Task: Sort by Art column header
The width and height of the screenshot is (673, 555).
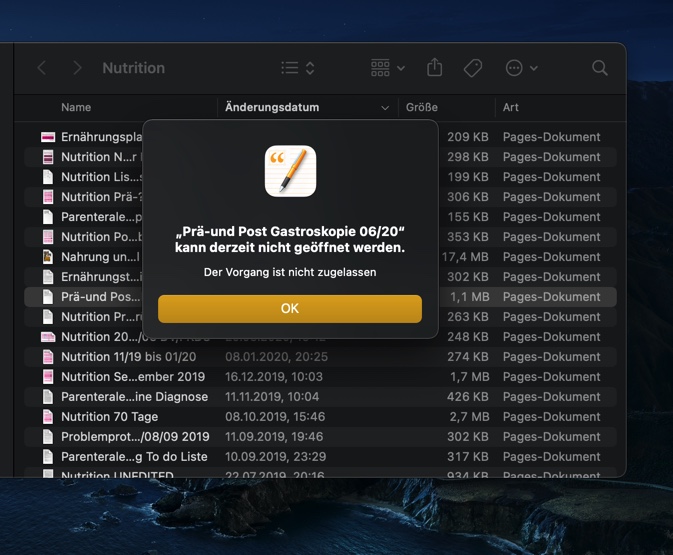Action: 511,107
